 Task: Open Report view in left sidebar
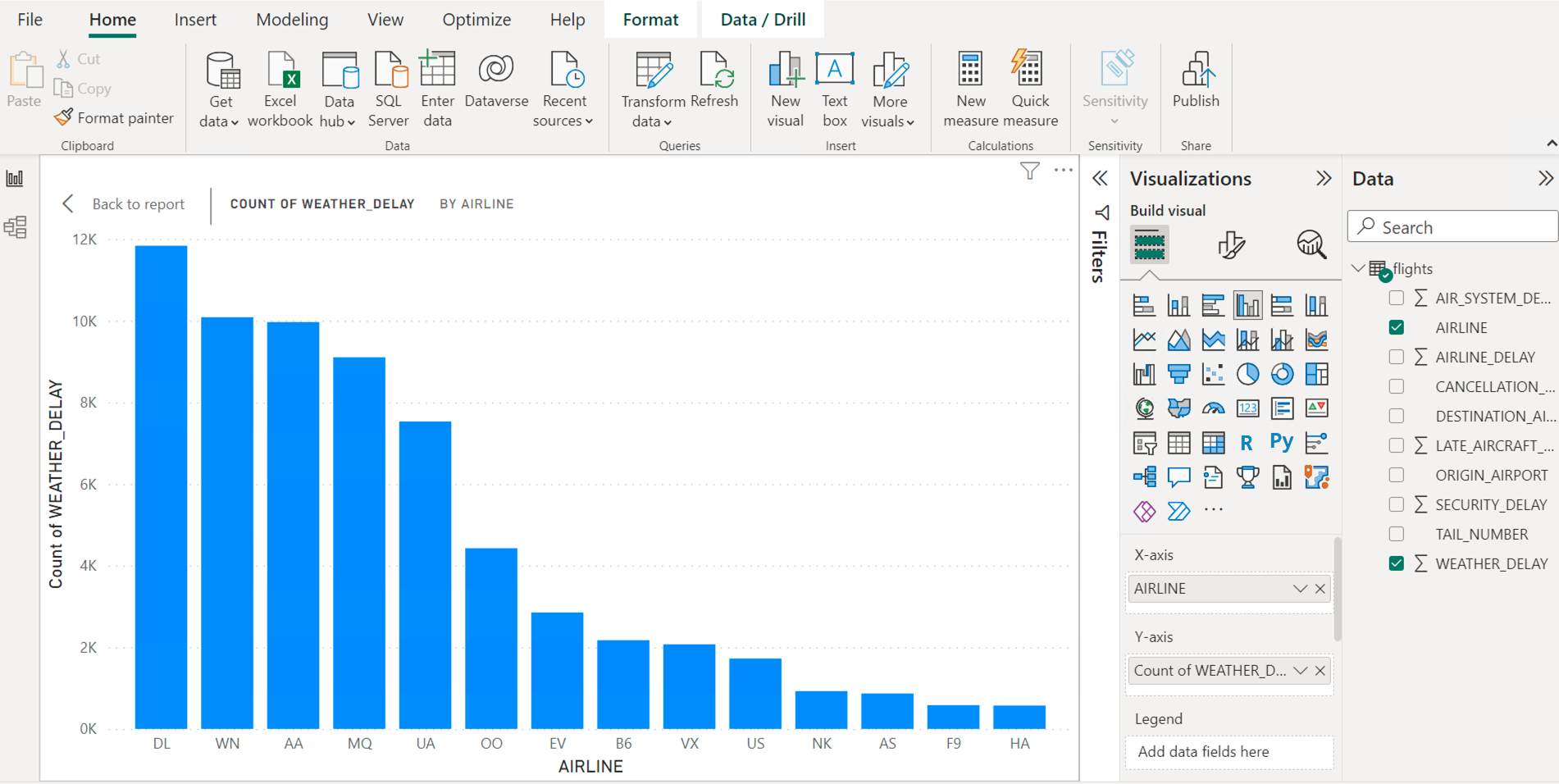point(15,179)
